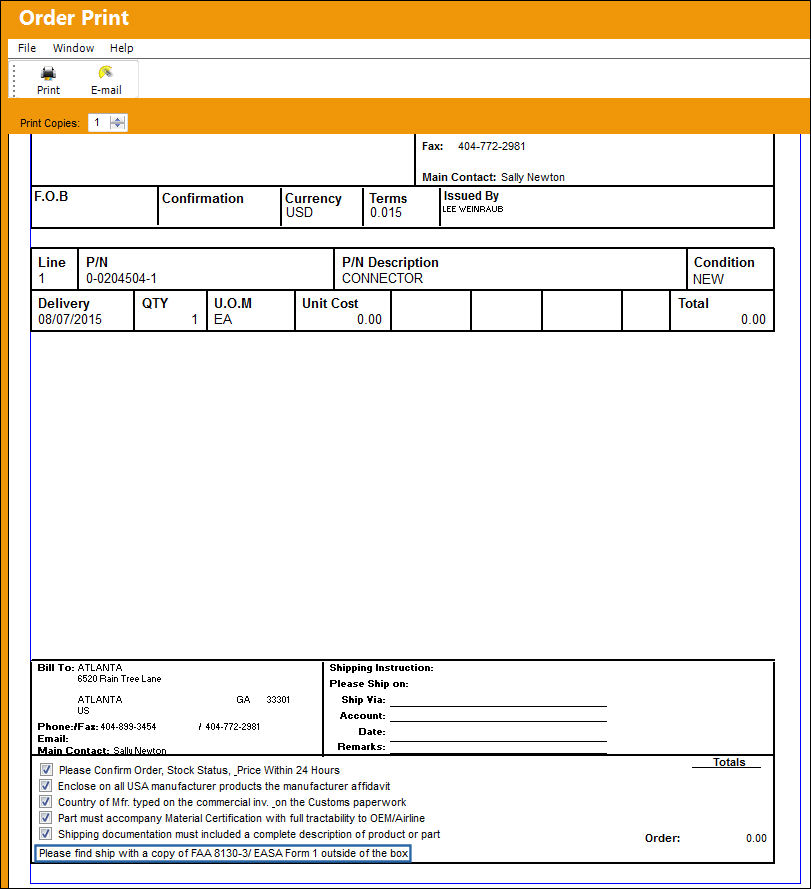Open the Help menu
Screen dimensions: 811x889
click(121, 48)
